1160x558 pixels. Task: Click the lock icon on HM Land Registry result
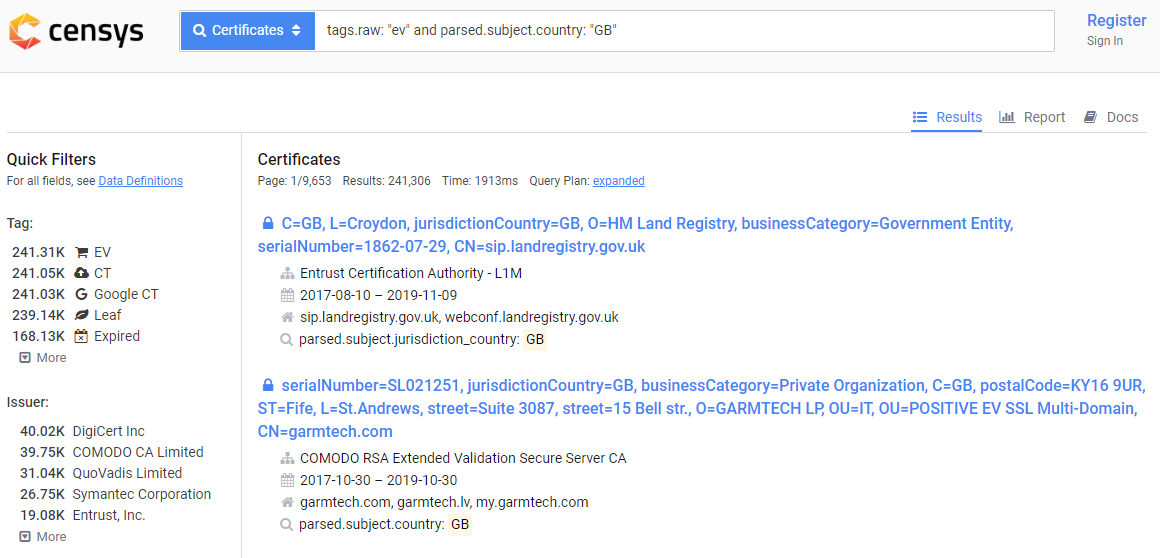pos(268,223)
